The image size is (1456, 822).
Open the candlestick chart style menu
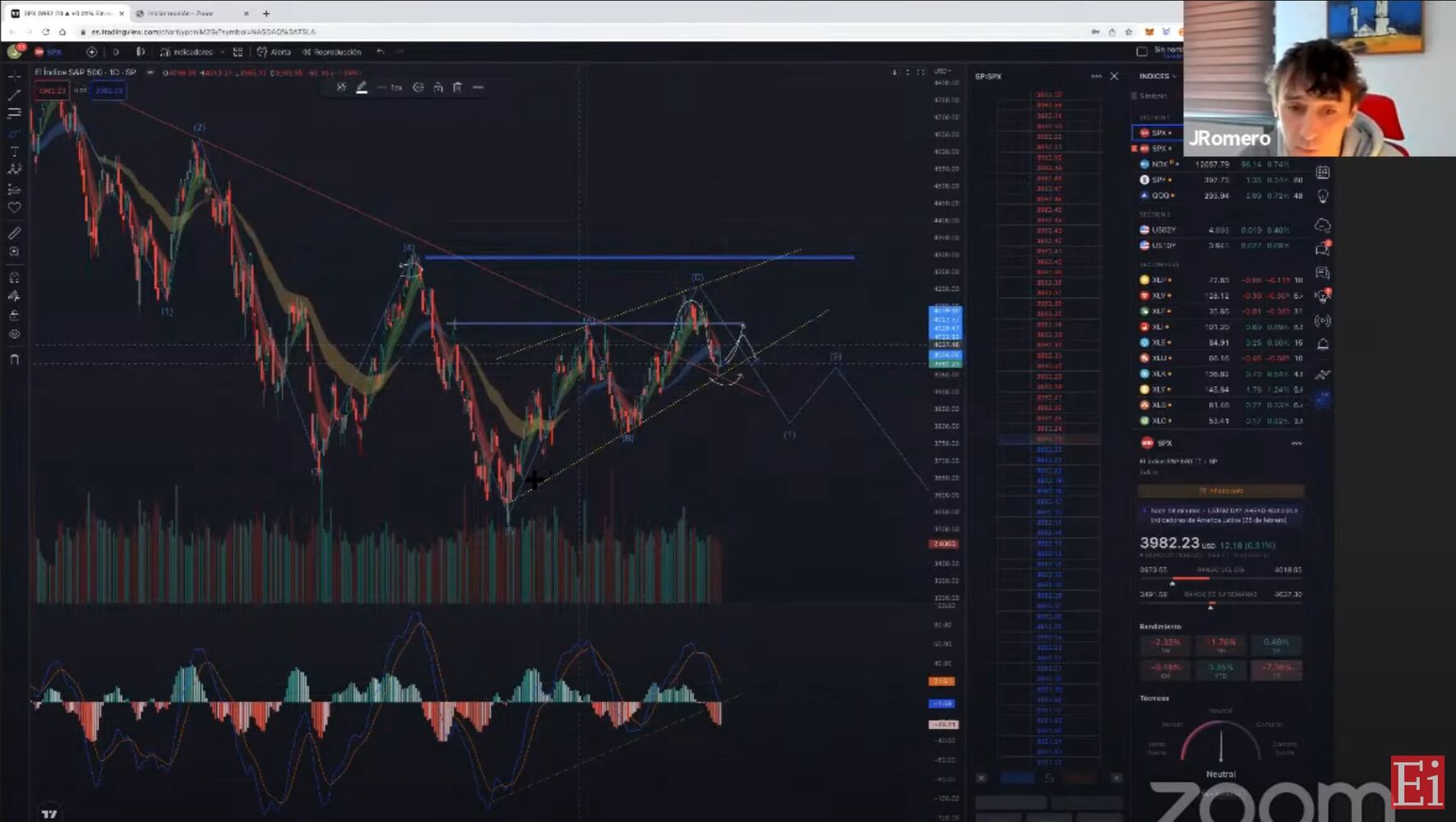pyautogui.click(x=141, y=52)
